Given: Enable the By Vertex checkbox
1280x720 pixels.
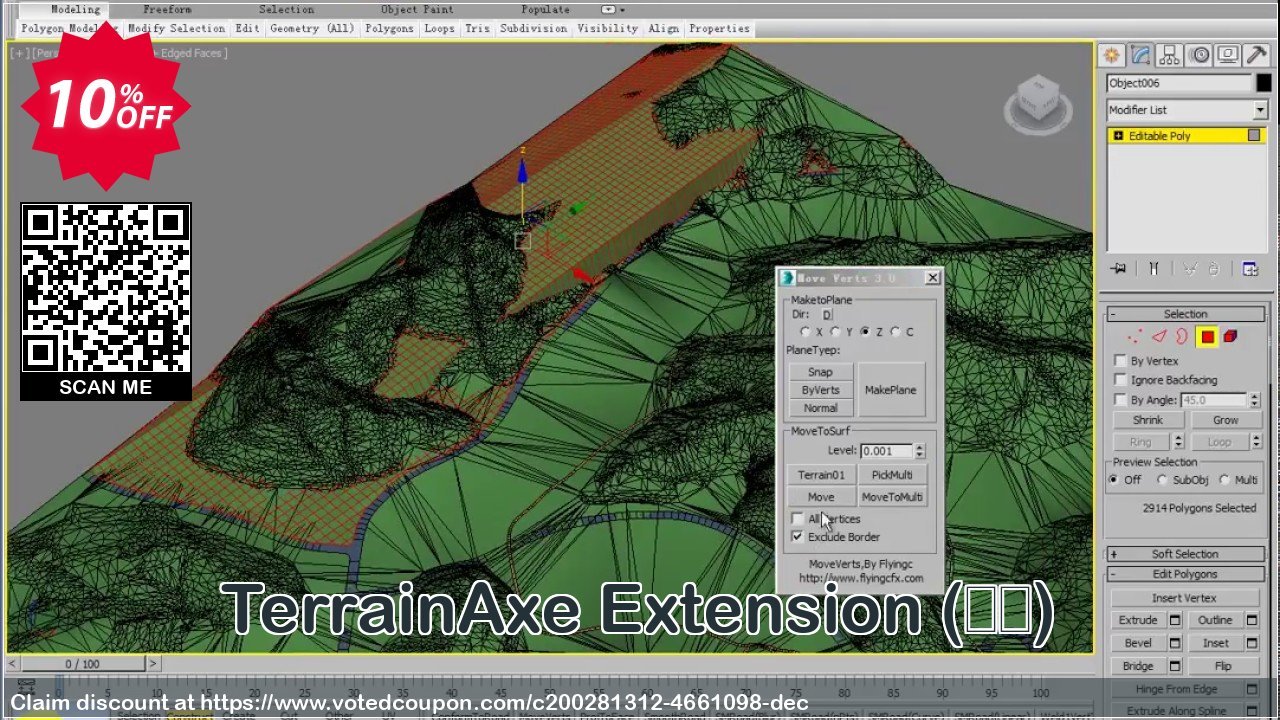Looking at the screenshot, I should 1120,361.
